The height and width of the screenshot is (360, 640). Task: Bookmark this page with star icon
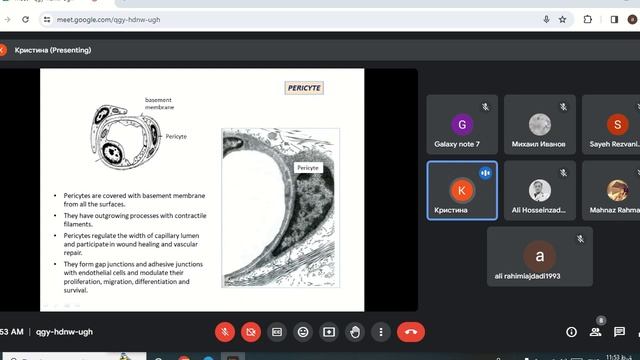click(x=562, y=19)
